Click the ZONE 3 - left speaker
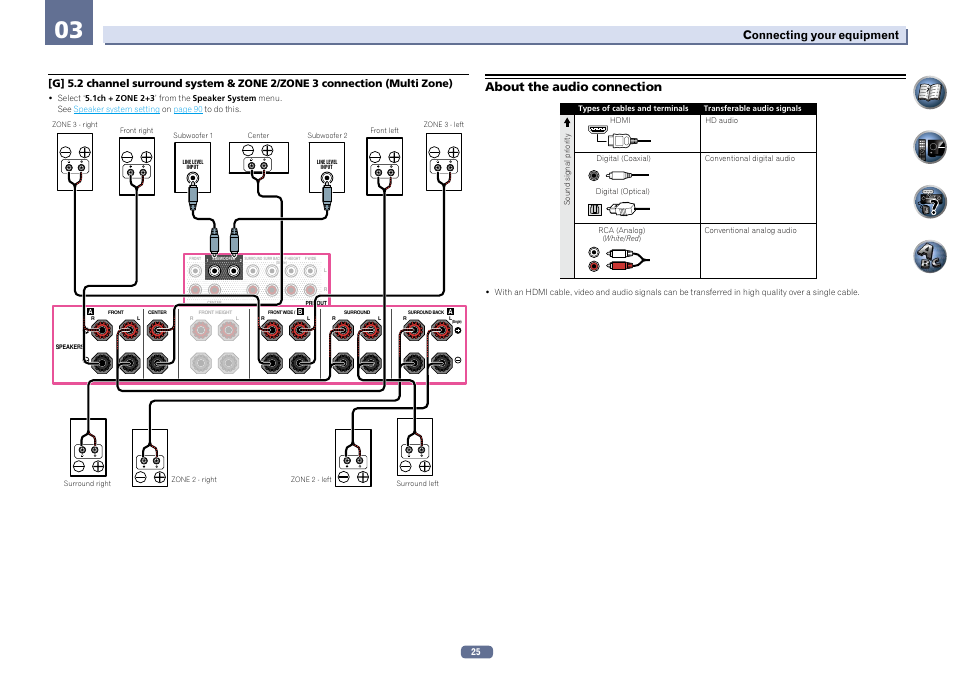 click(x=444, y=162)
